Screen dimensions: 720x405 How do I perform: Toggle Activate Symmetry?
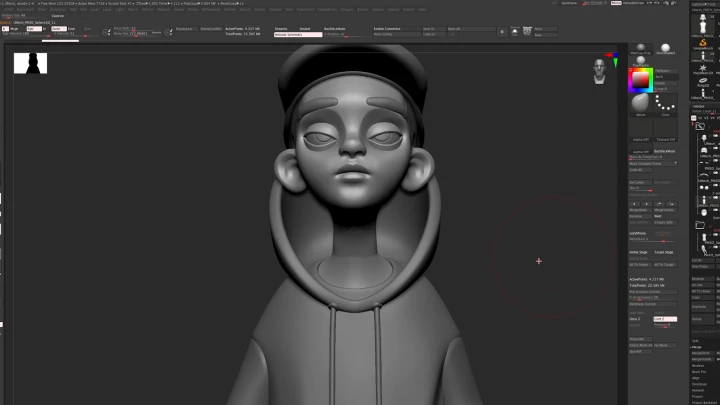point(298,34)
